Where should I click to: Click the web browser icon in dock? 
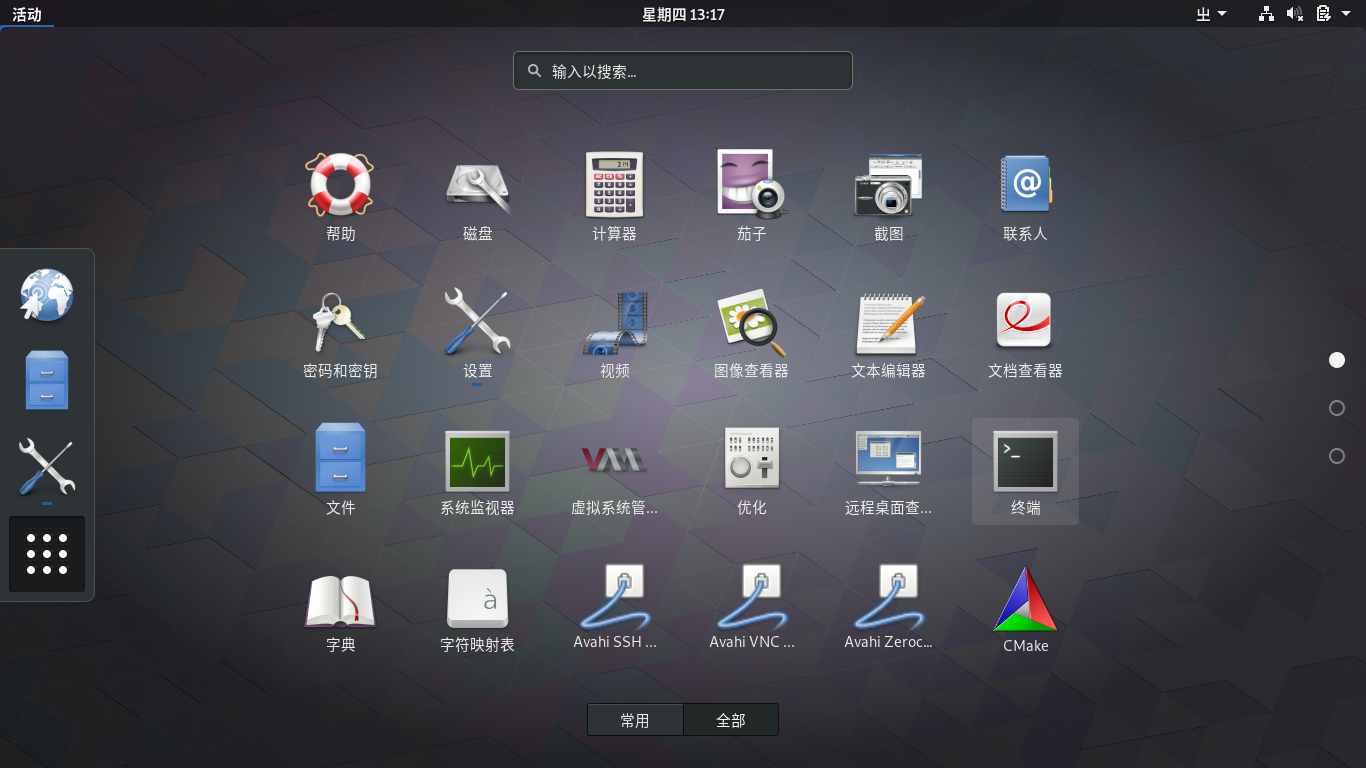coord(47,295)
